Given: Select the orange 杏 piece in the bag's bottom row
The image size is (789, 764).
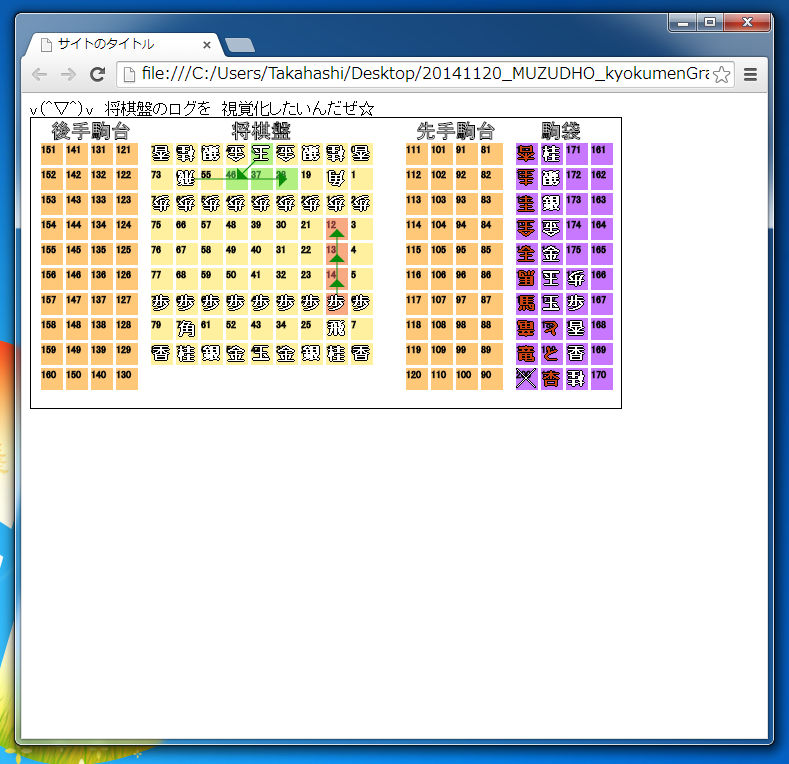Looking at the screenshot, I should pyautogui.click(x=551, y=379).
